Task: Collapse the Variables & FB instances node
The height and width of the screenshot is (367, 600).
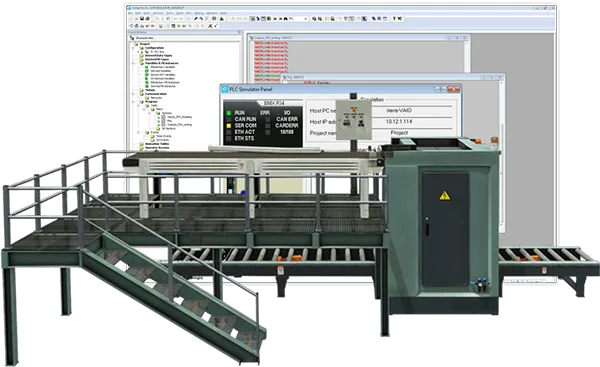Action: pyautogui.click(x=133, y=63)
